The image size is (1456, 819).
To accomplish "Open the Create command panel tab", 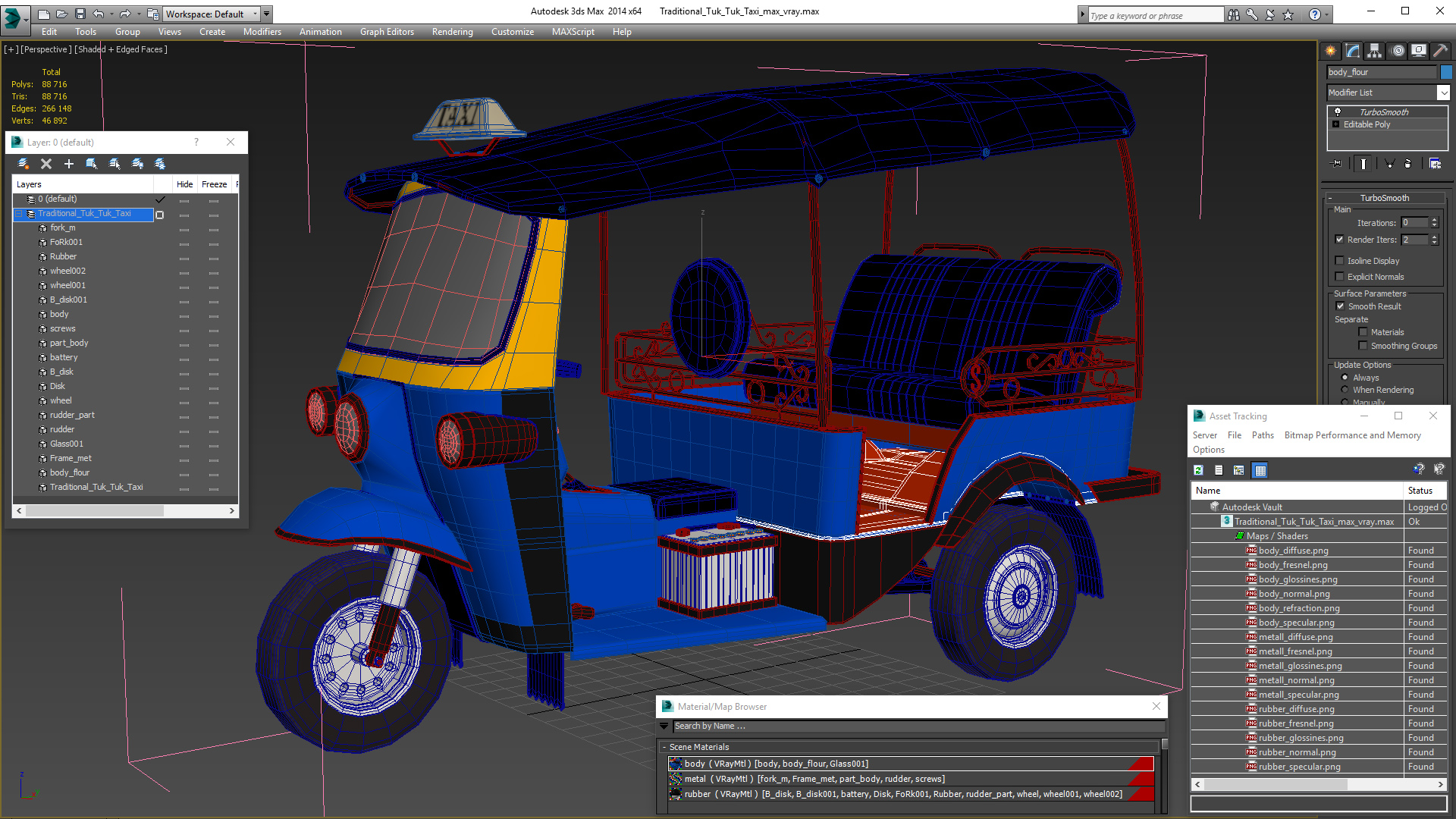I will click(1330, 51).
